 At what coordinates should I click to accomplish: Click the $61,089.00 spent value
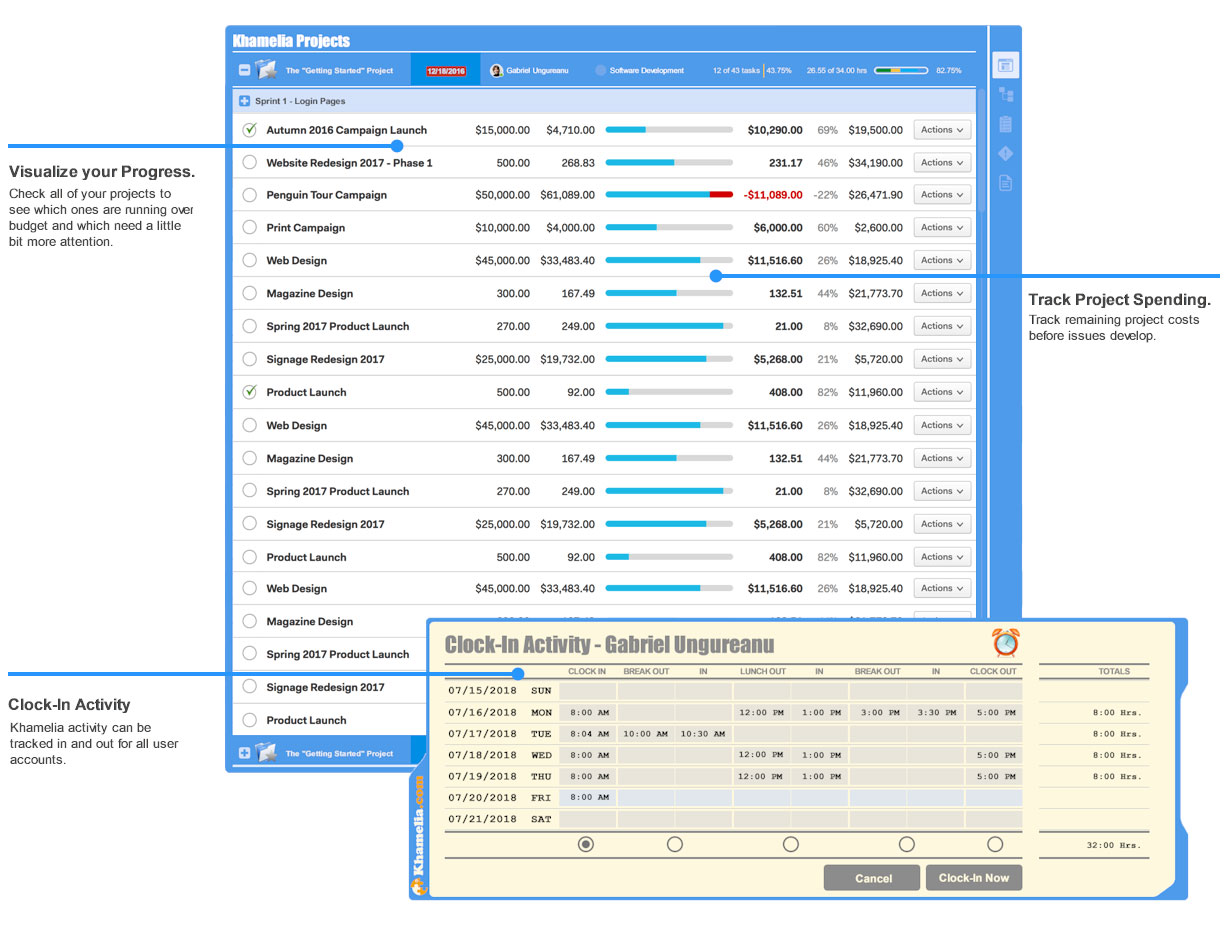click(x=567, y=195)
